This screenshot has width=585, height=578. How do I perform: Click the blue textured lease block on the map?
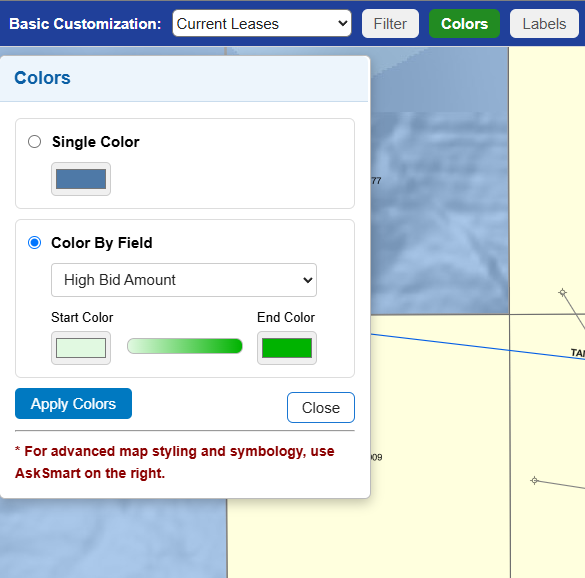click(439, 213)
